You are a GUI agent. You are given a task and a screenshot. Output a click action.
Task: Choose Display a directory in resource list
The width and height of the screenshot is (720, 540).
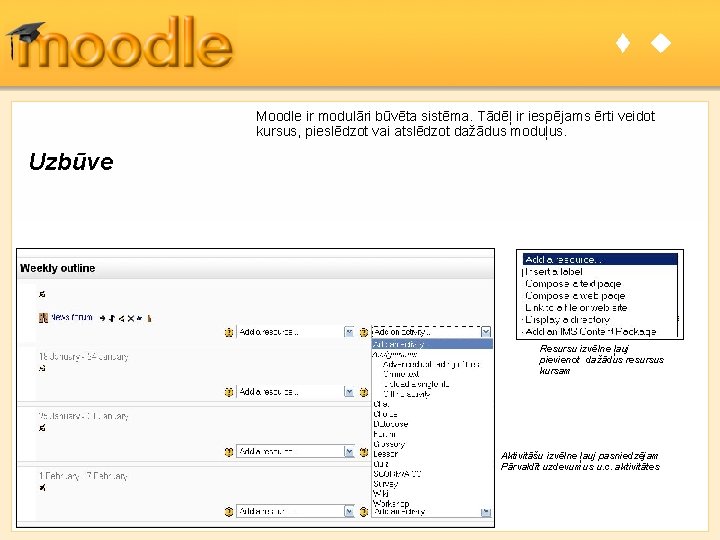click(x=567, y=320)
